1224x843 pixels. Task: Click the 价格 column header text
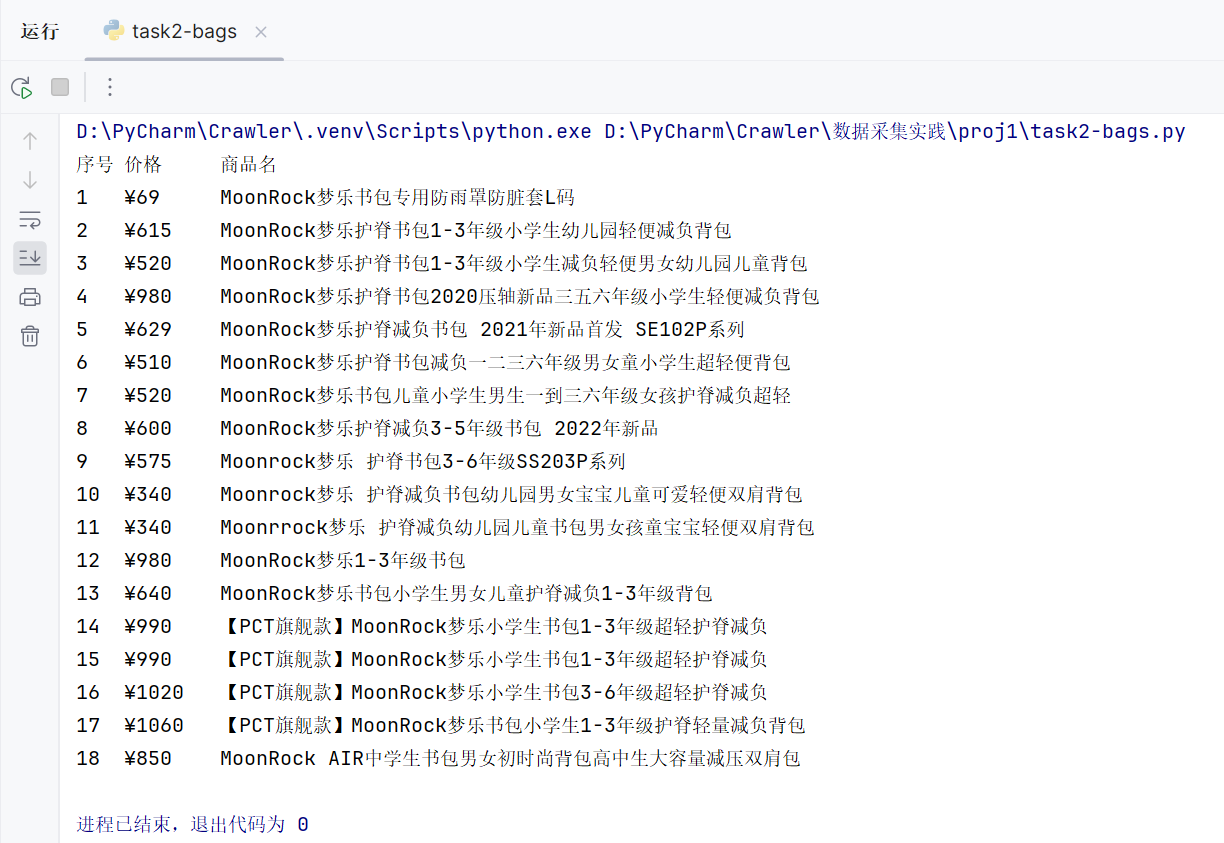143,164
